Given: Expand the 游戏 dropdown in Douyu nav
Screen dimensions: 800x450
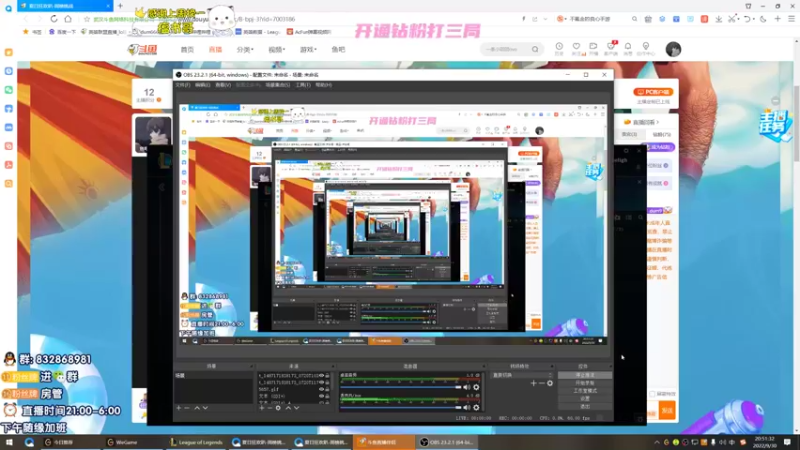Looking at the screenshot, I should 308,49.
